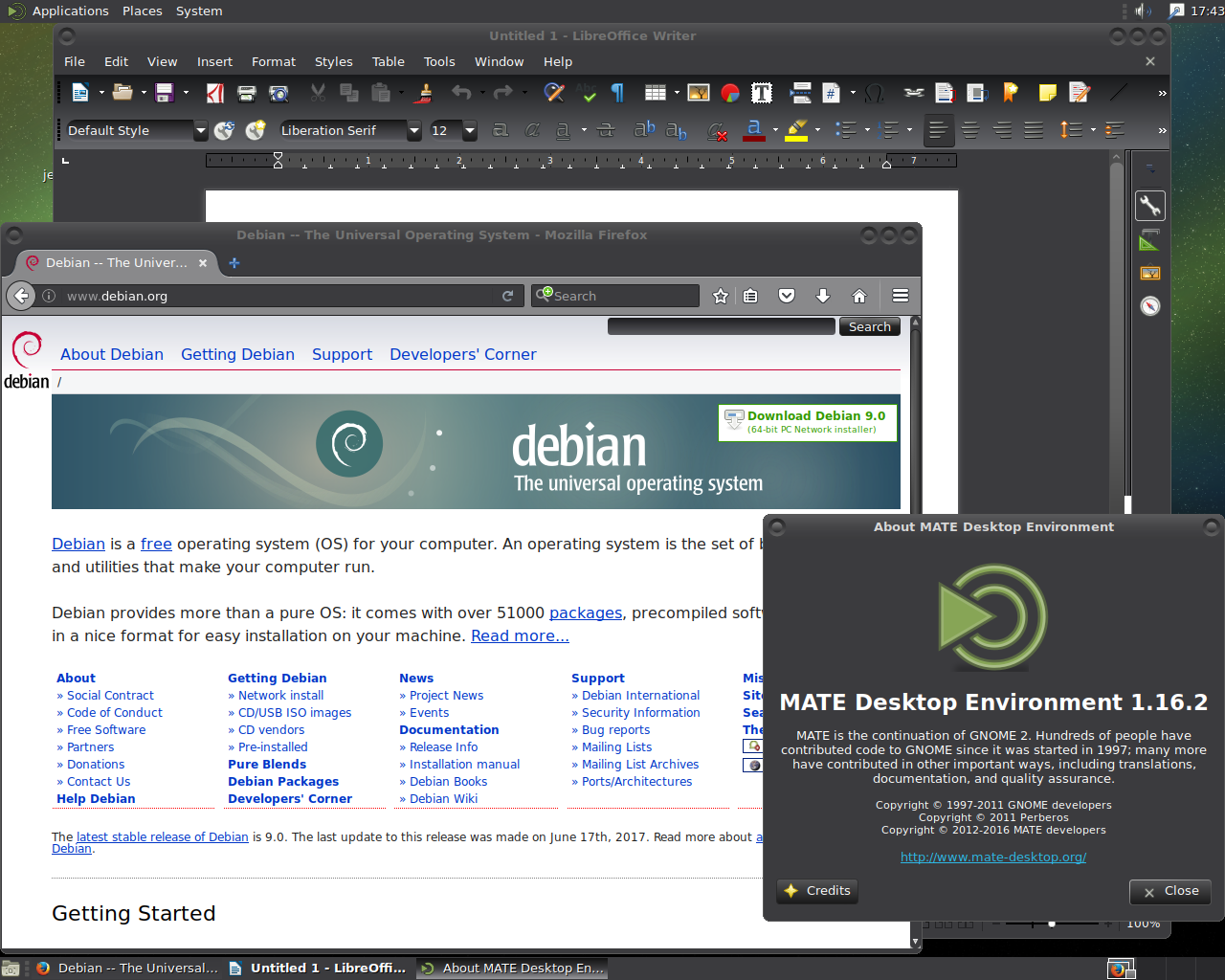
Task: Go to Firefox home page icon
Action: (x=859, y=296)
